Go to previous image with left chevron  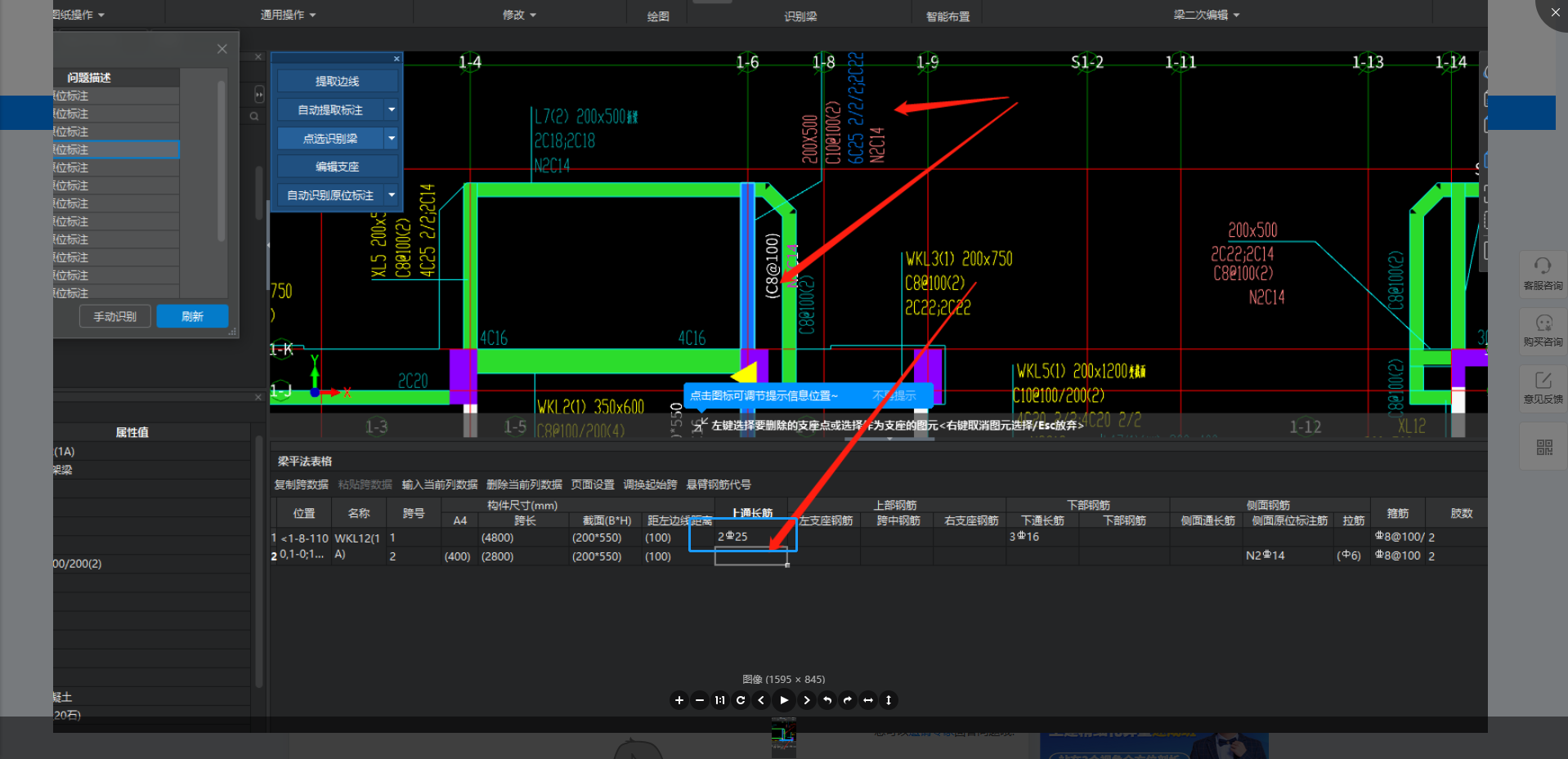coord(761,700)
